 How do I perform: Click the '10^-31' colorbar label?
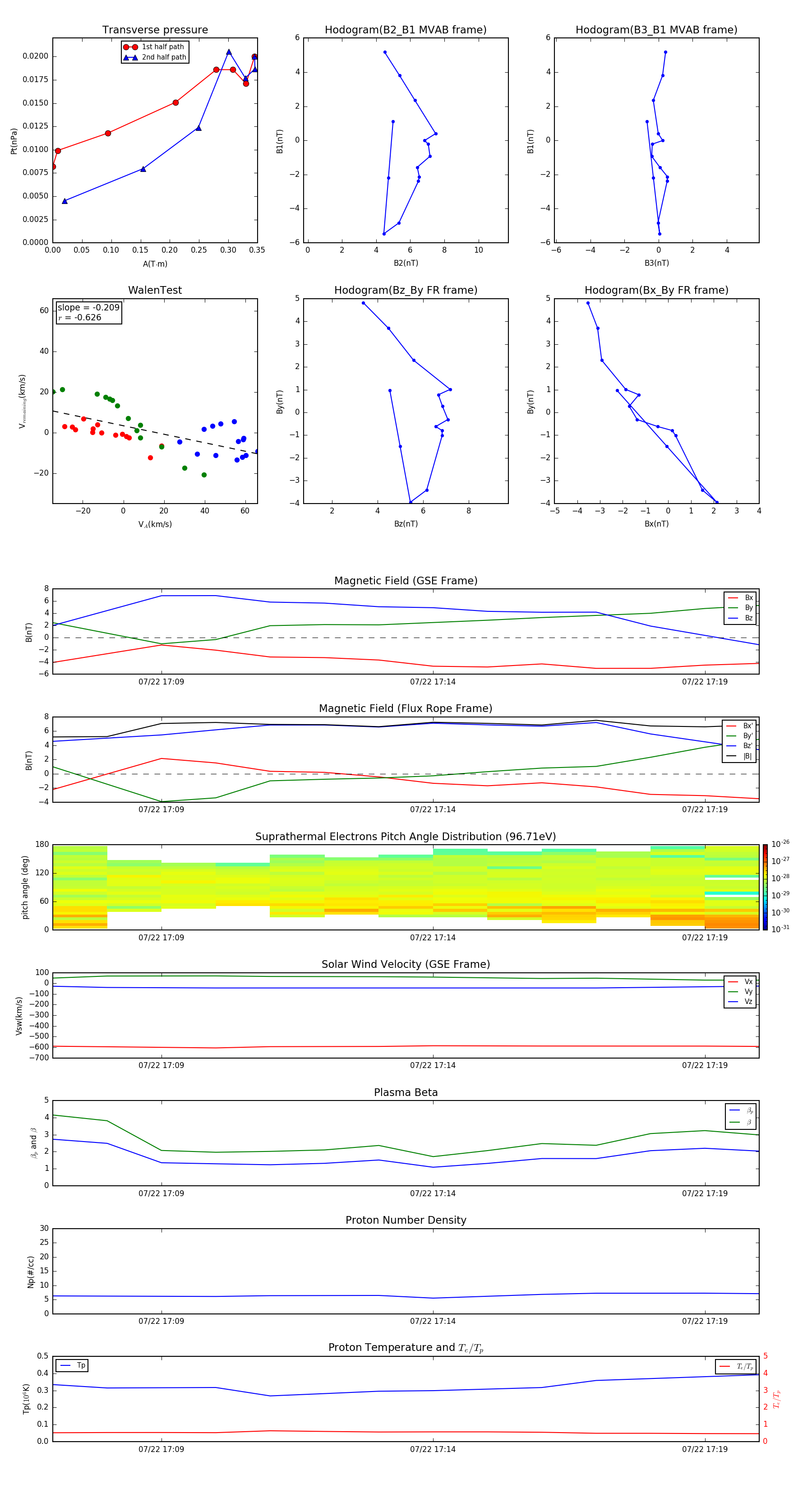point(780,929)
